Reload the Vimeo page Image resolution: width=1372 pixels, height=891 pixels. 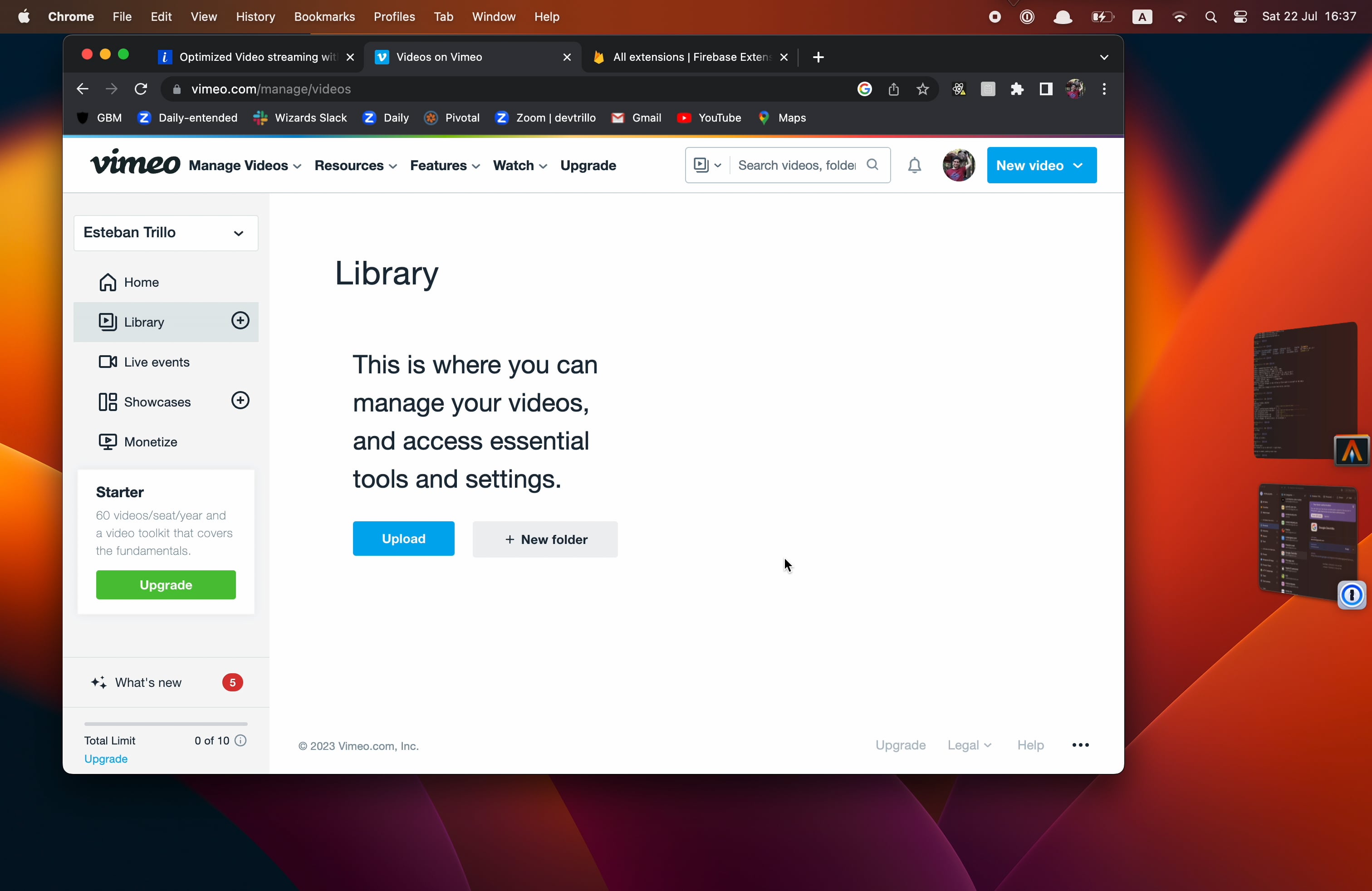pyautogui.click(x=141, y=89)
